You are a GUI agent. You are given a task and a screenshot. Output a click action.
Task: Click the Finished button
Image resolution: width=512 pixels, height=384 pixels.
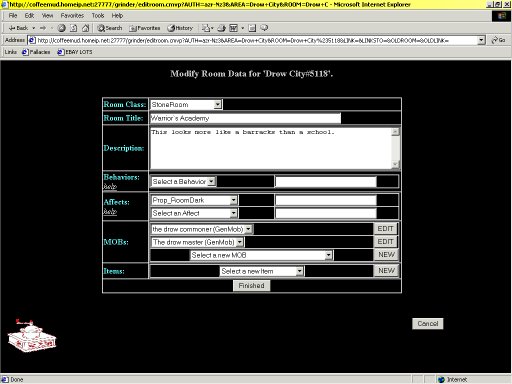tap(251, 286)
